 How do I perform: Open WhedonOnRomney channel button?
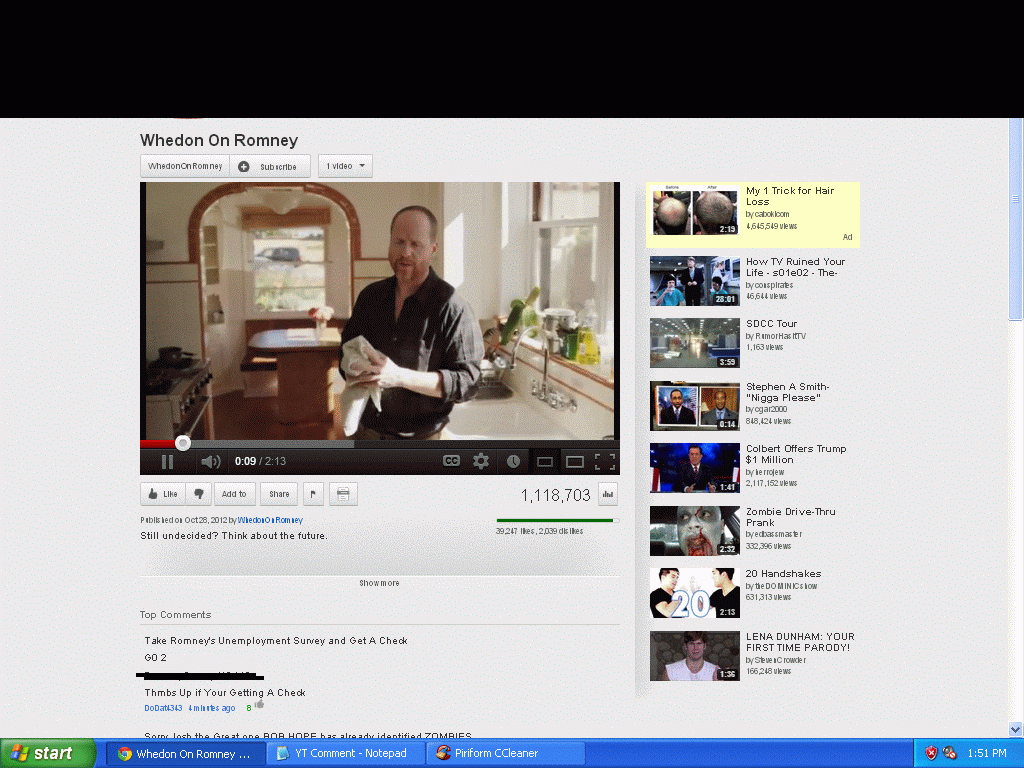pos(185,167)
